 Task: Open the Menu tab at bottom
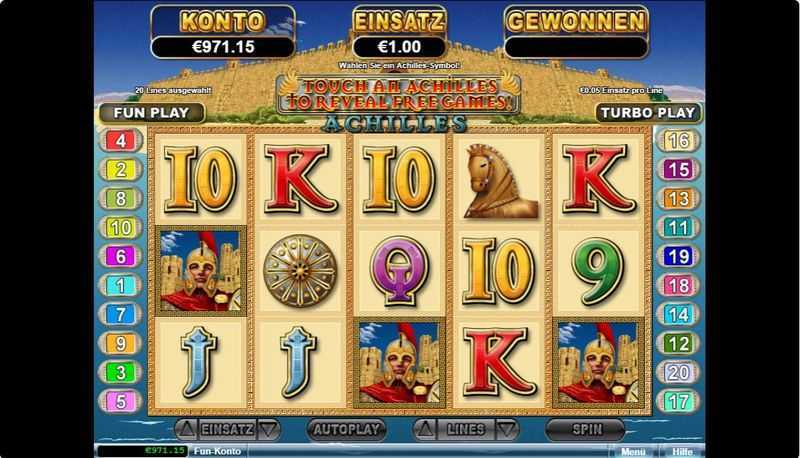click(633, 451)
